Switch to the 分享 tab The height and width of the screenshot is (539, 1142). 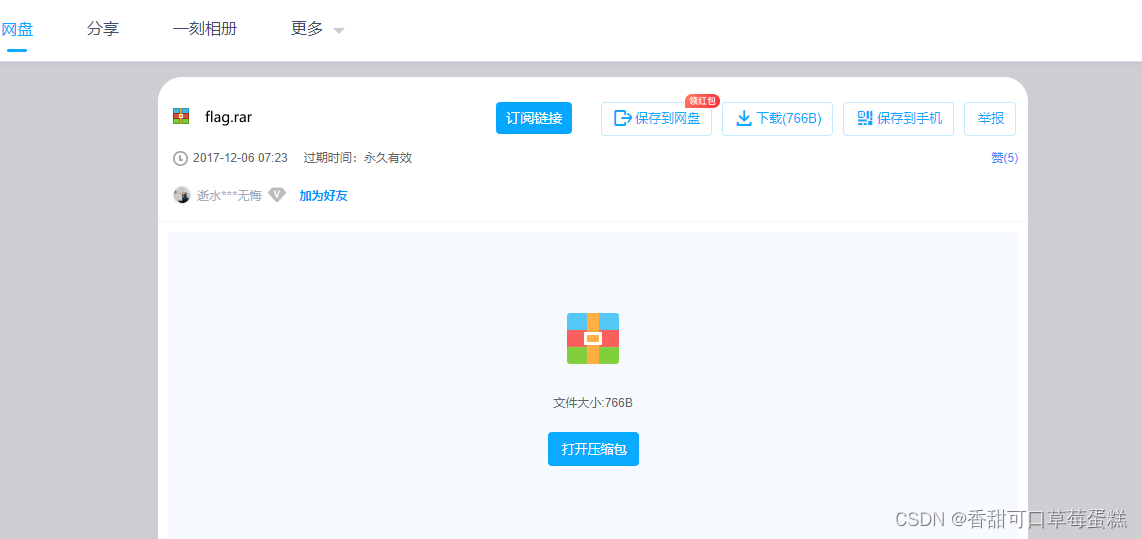(103, 29)
